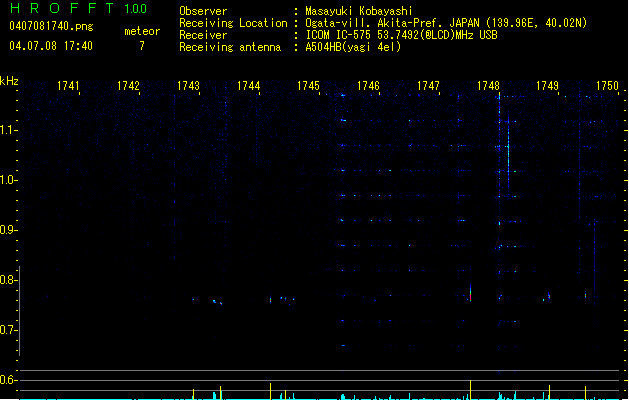Select observer name Masayuki Kobayashi
This screenshot has height=400, width=629.
pyautogui.click(x=359, y=11)
